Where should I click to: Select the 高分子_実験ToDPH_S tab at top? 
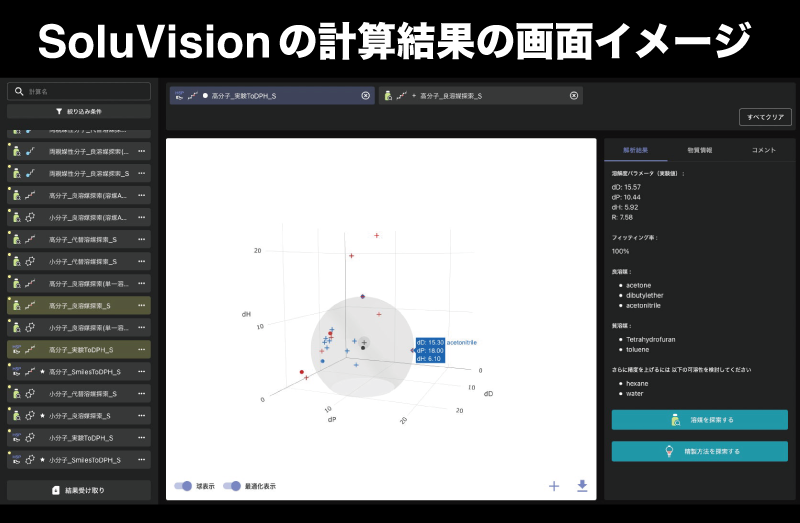(272, 95)
